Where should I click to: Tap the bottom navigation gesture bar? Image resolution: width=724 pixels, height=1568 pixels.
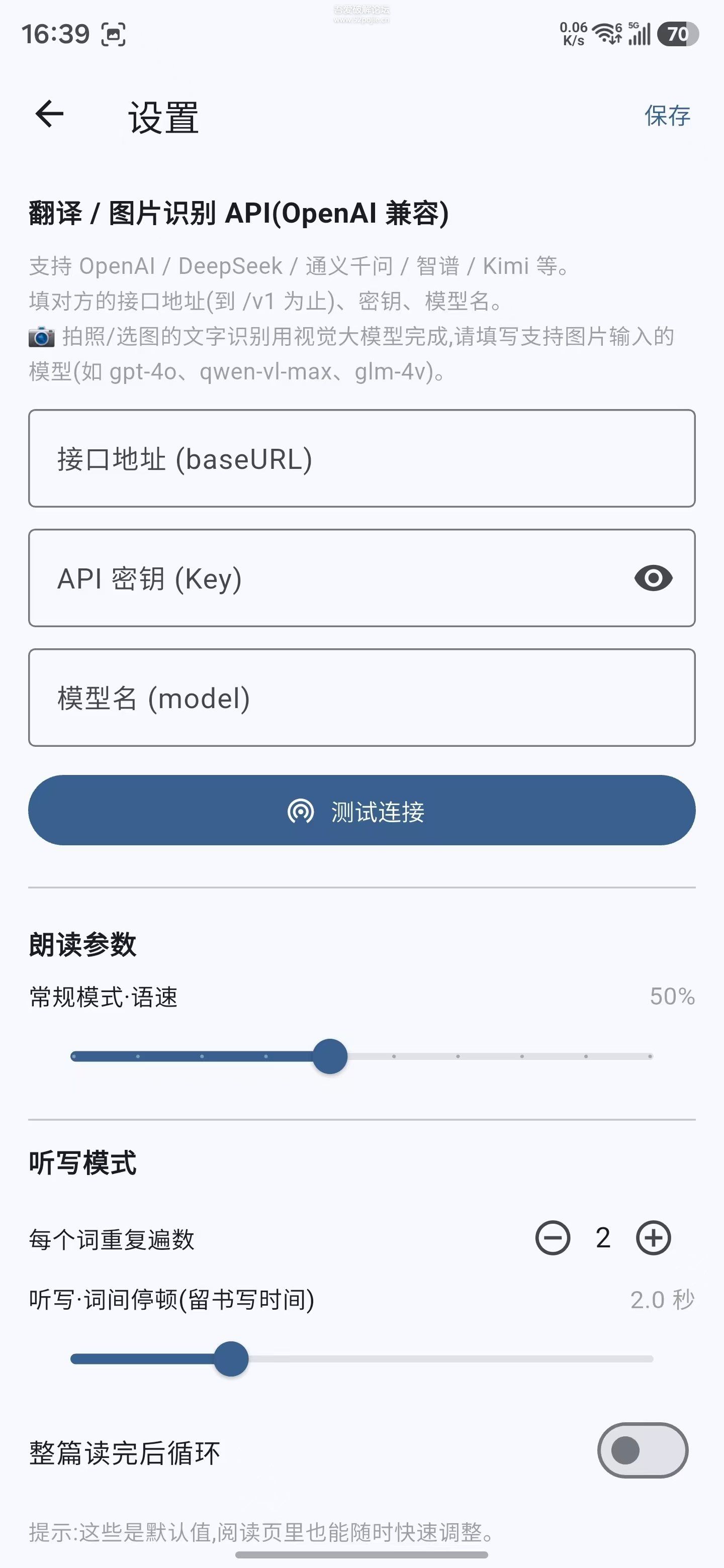(x=361, y=1554)
